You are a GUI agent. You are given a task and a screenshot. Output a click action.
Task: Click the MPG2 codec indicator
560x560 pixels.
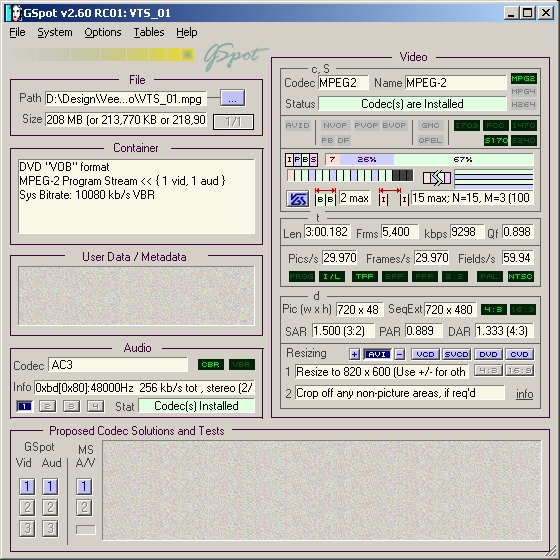[x=523, y=79]
